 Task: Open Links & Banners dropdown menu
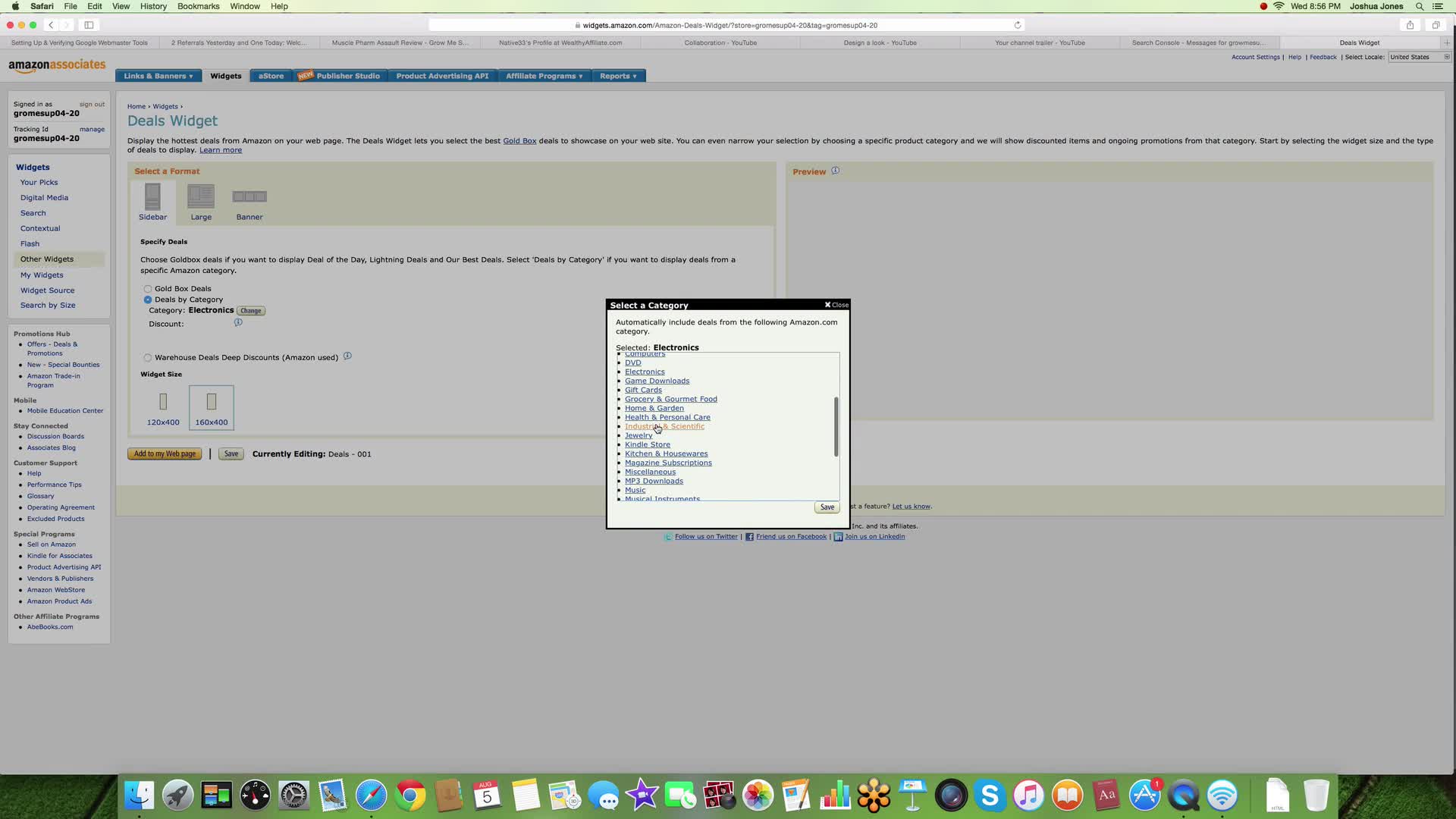(158, 76)
